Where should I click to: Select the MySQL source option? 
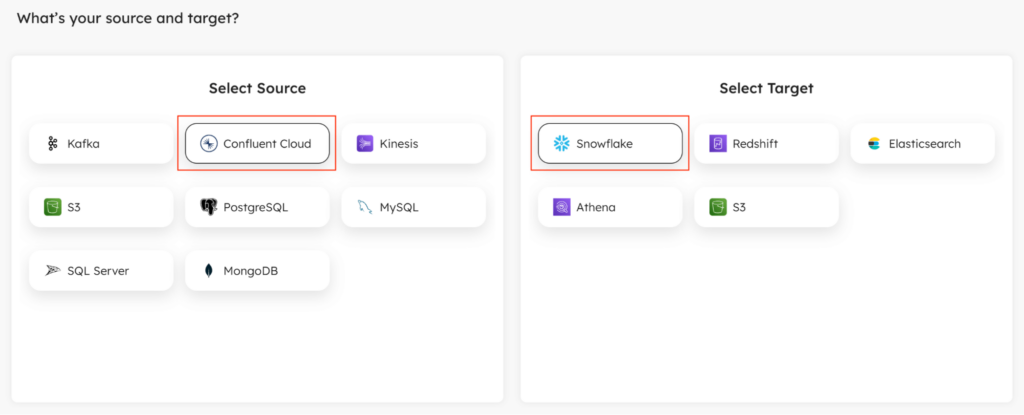(x=413, y=207)
